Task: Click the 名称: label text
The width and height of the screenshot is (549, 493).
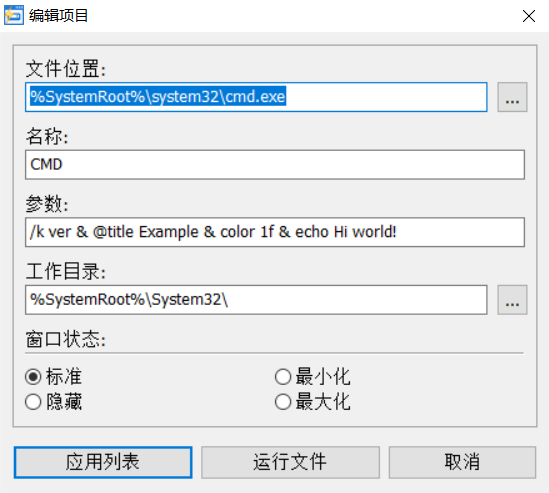Action: pyautogui.click(x=47, y=136)
